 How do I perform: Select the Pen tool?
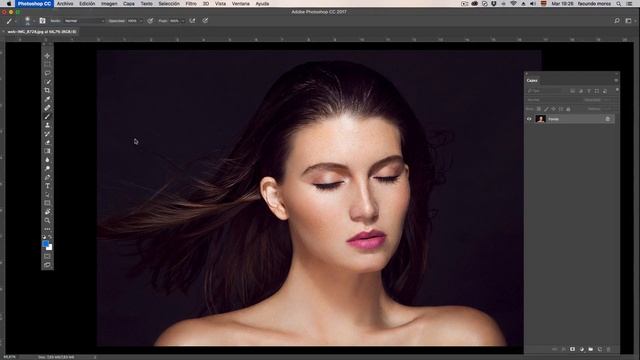click(x=47, y=177)
